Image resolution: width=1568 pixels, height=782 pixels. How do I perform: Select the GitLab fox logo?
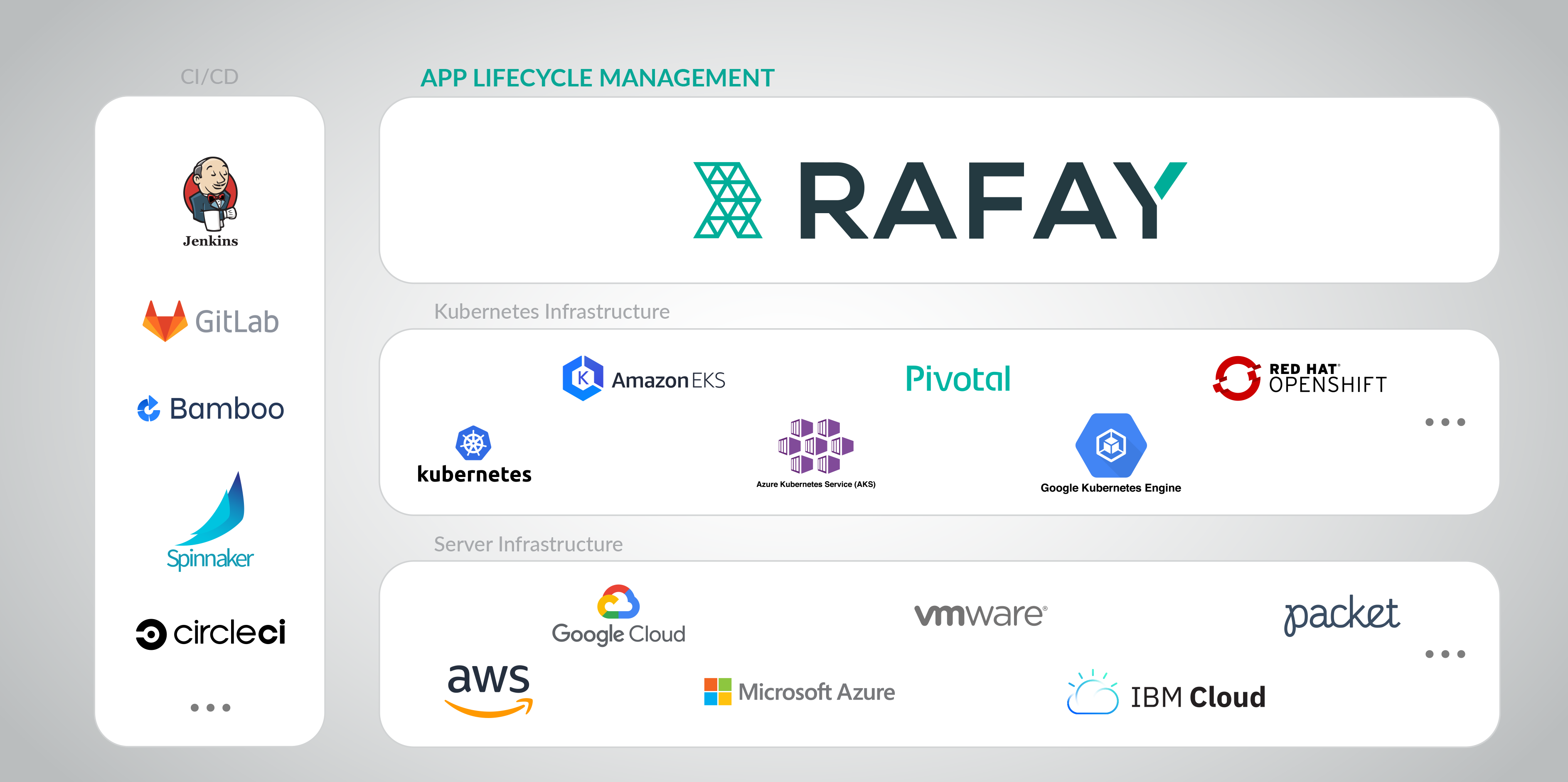[165, 321]
